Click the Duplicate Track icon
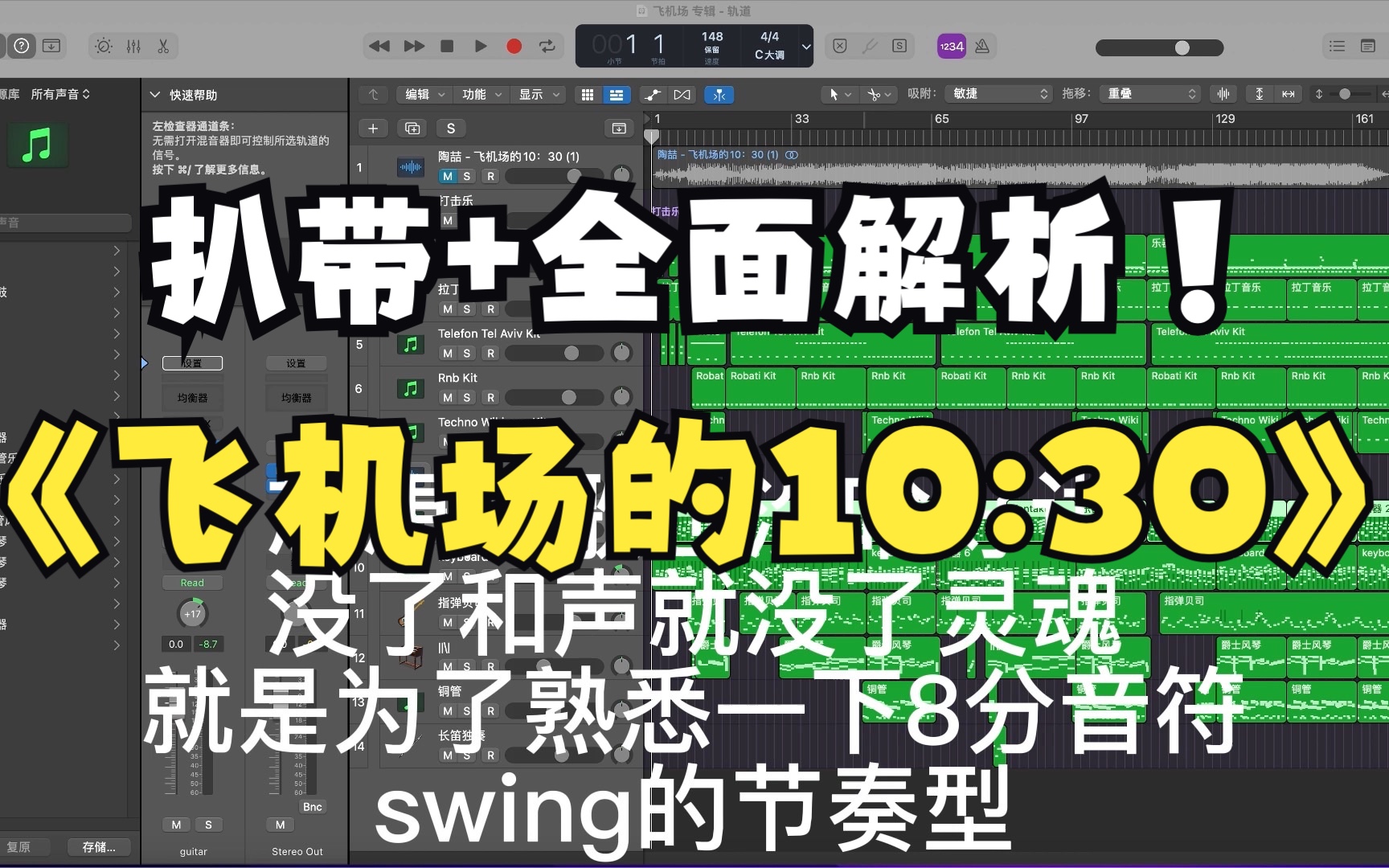This screenshot has width=1389, height=868. 412,128
